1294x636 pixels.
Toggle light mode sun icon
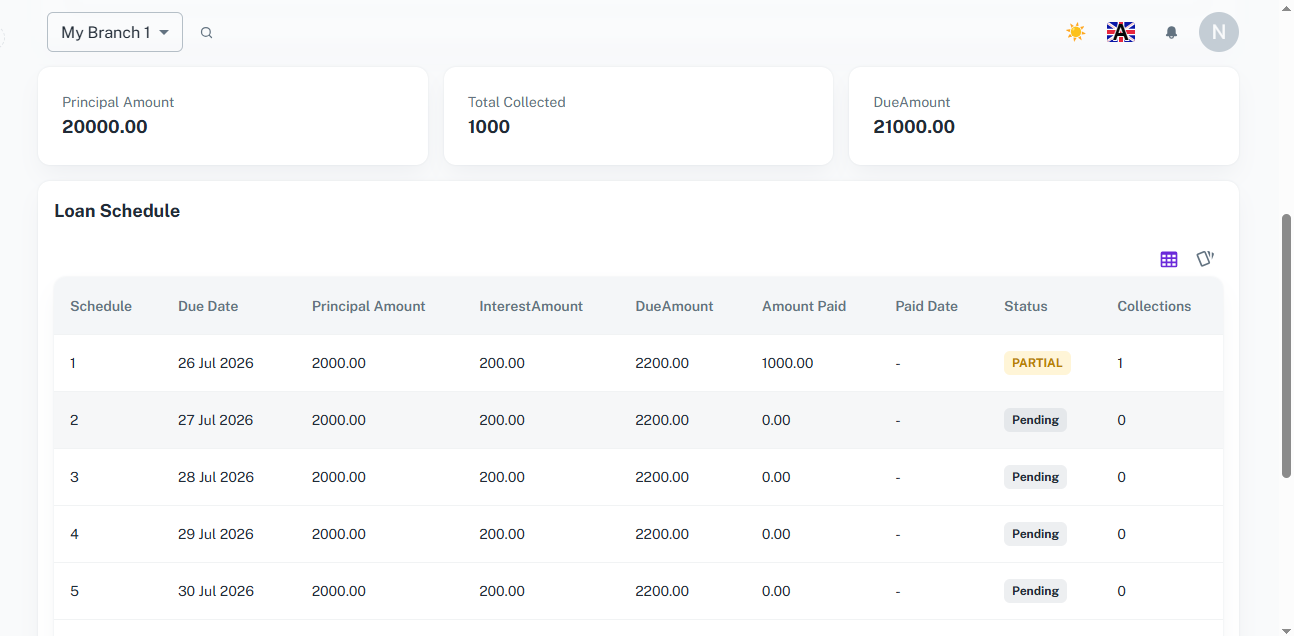click(1076, 32)
